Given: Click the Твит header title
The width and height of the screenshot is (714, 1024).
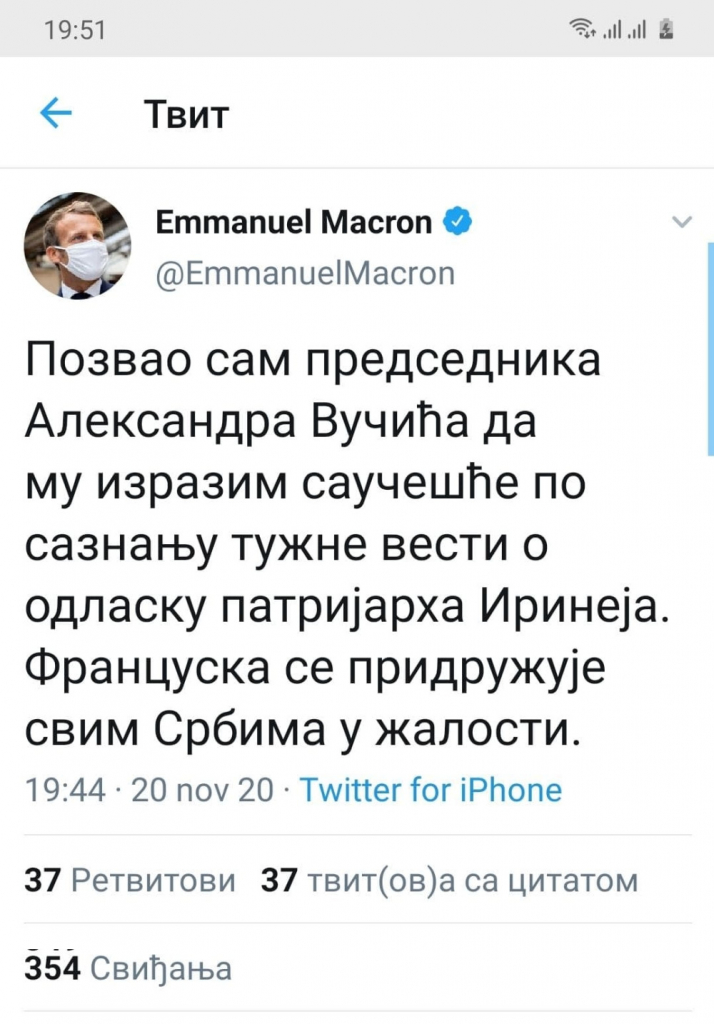Looking at the screenshot, I should (187, 114).
